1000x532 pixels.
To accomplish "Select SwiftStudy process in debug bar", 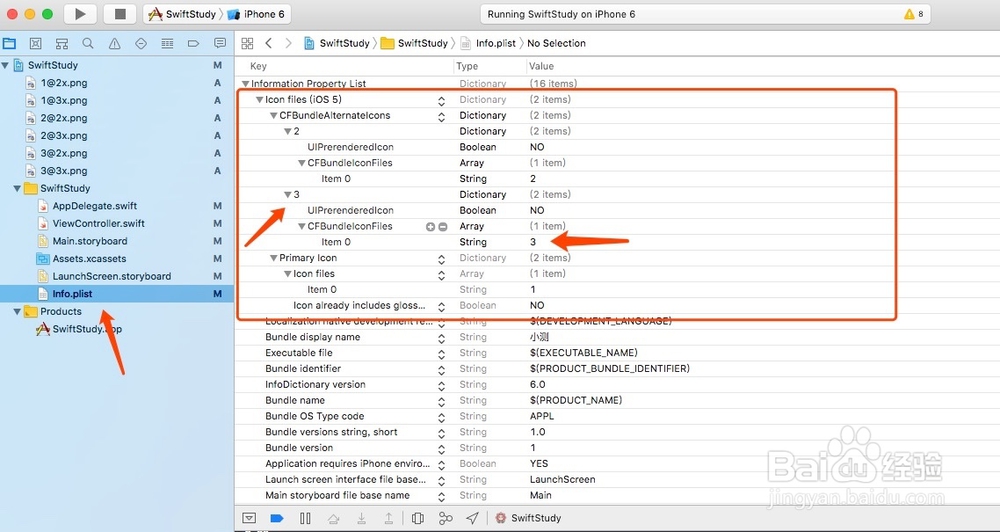I will pos(529,518).
